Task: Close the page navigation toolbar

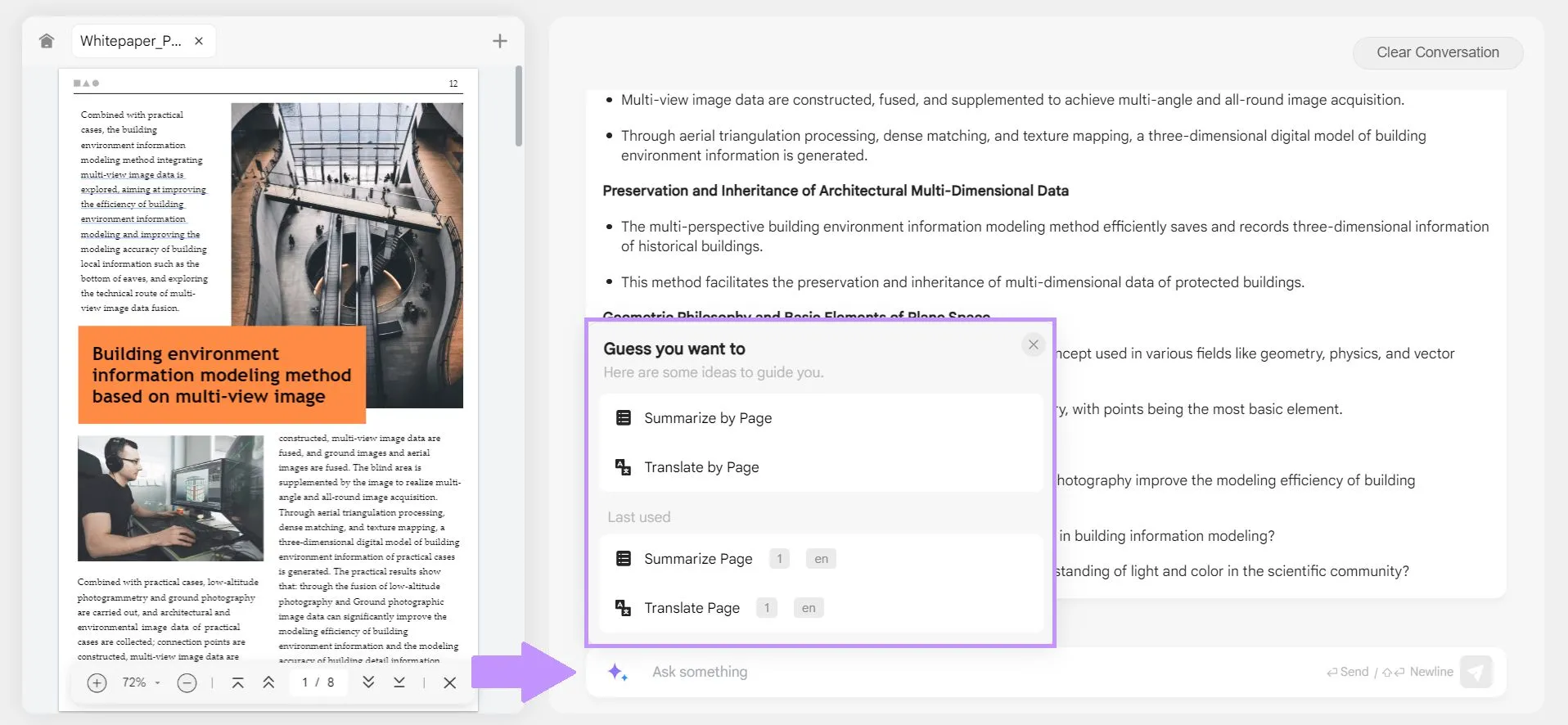Action: (x=449, y=682)
